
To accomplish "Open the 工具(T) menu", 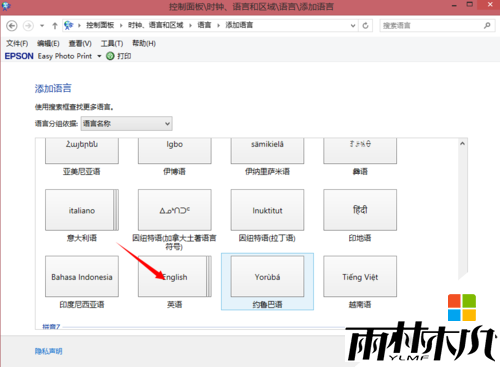I will click(x=112, y=44).
